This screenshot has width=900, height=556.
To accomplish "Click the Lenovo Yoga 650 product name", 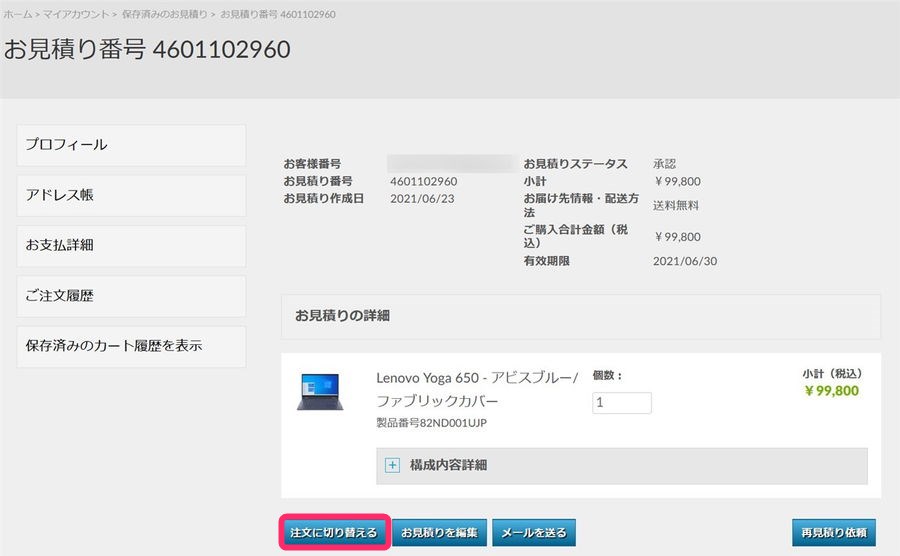I will [x=478, y=389].
